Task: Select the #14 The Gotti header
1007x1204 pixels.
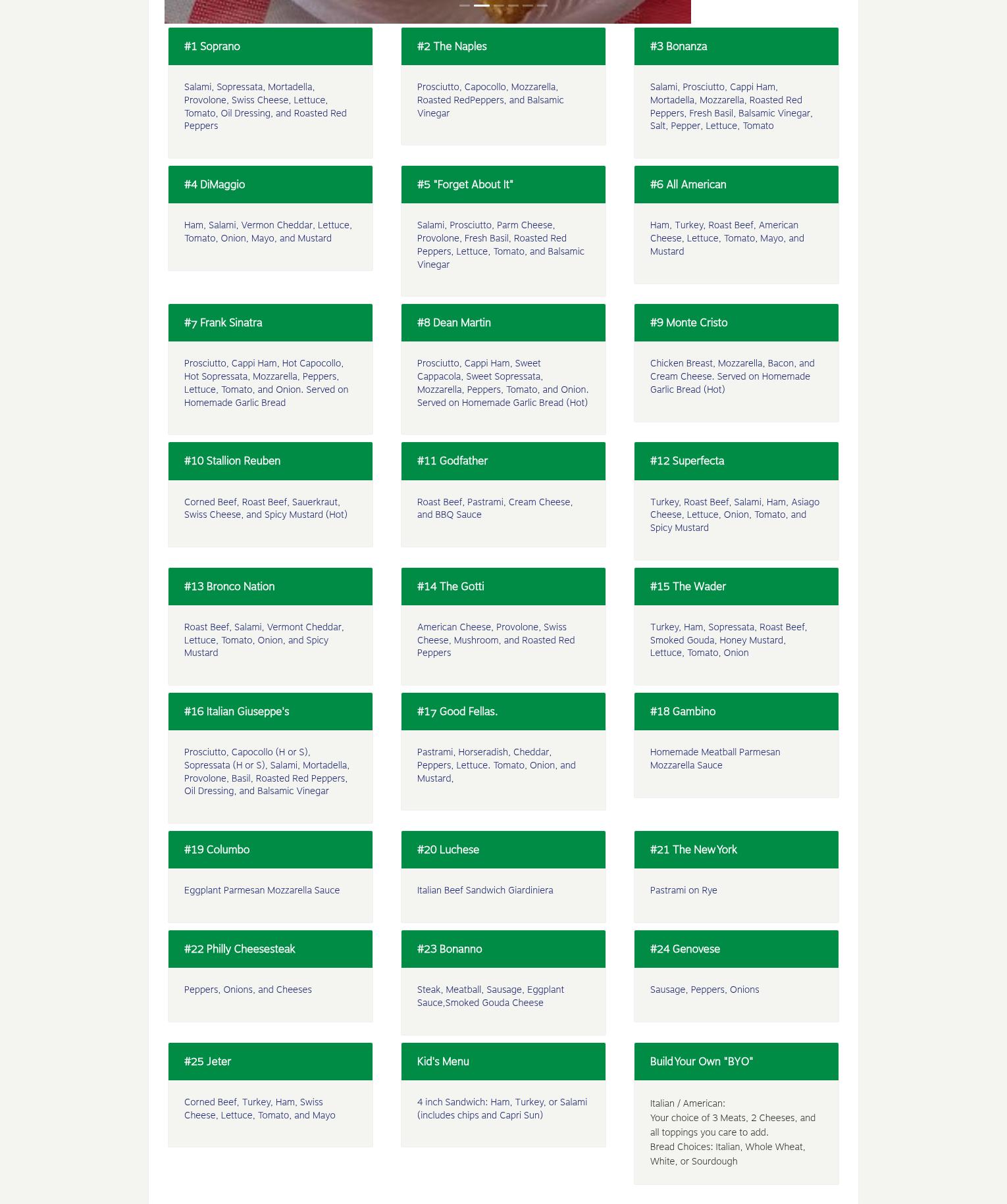Action: tap(503, 586)
